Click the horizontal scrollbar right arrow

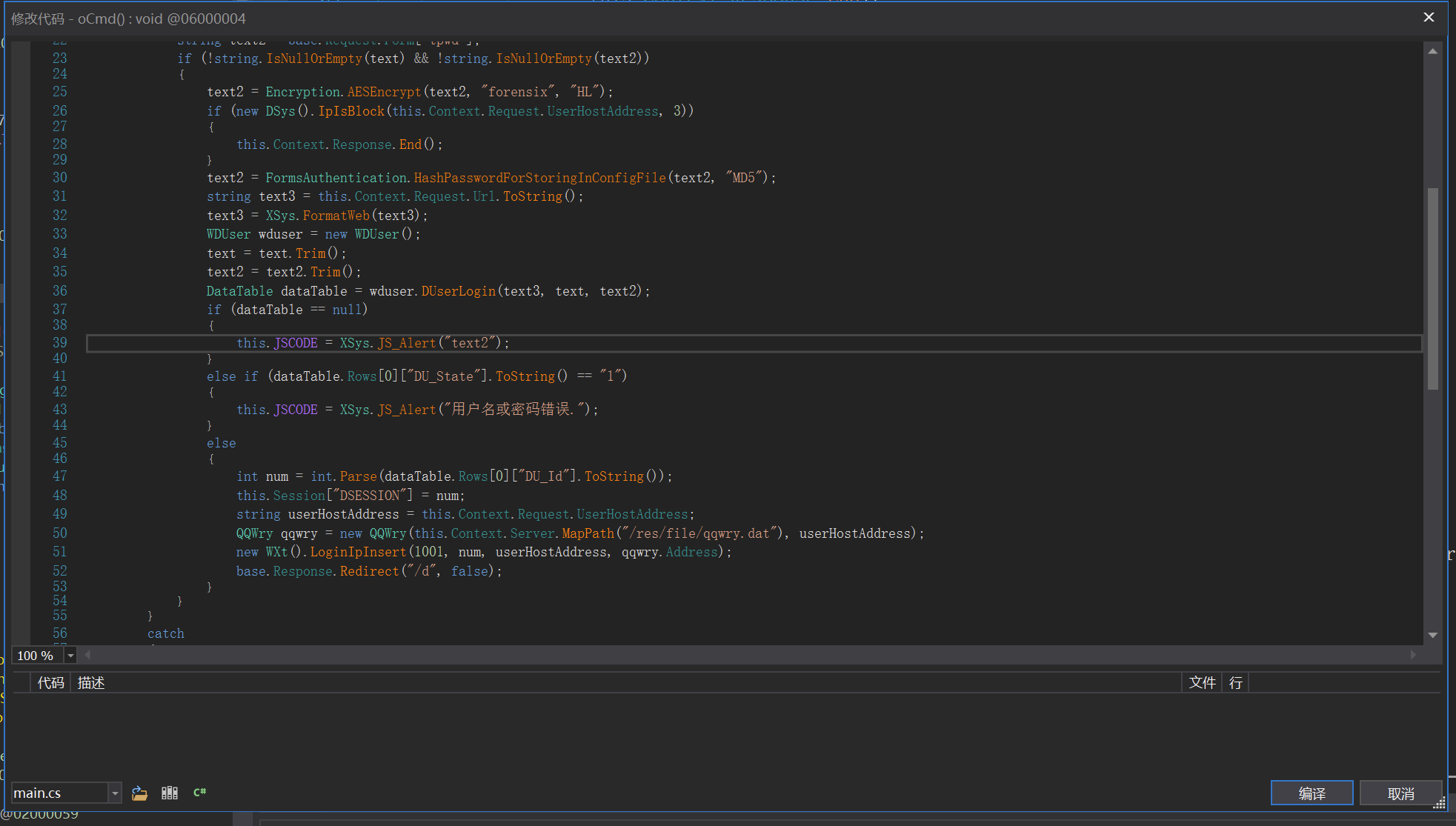pyautogui.click(x=1413, y=655)
